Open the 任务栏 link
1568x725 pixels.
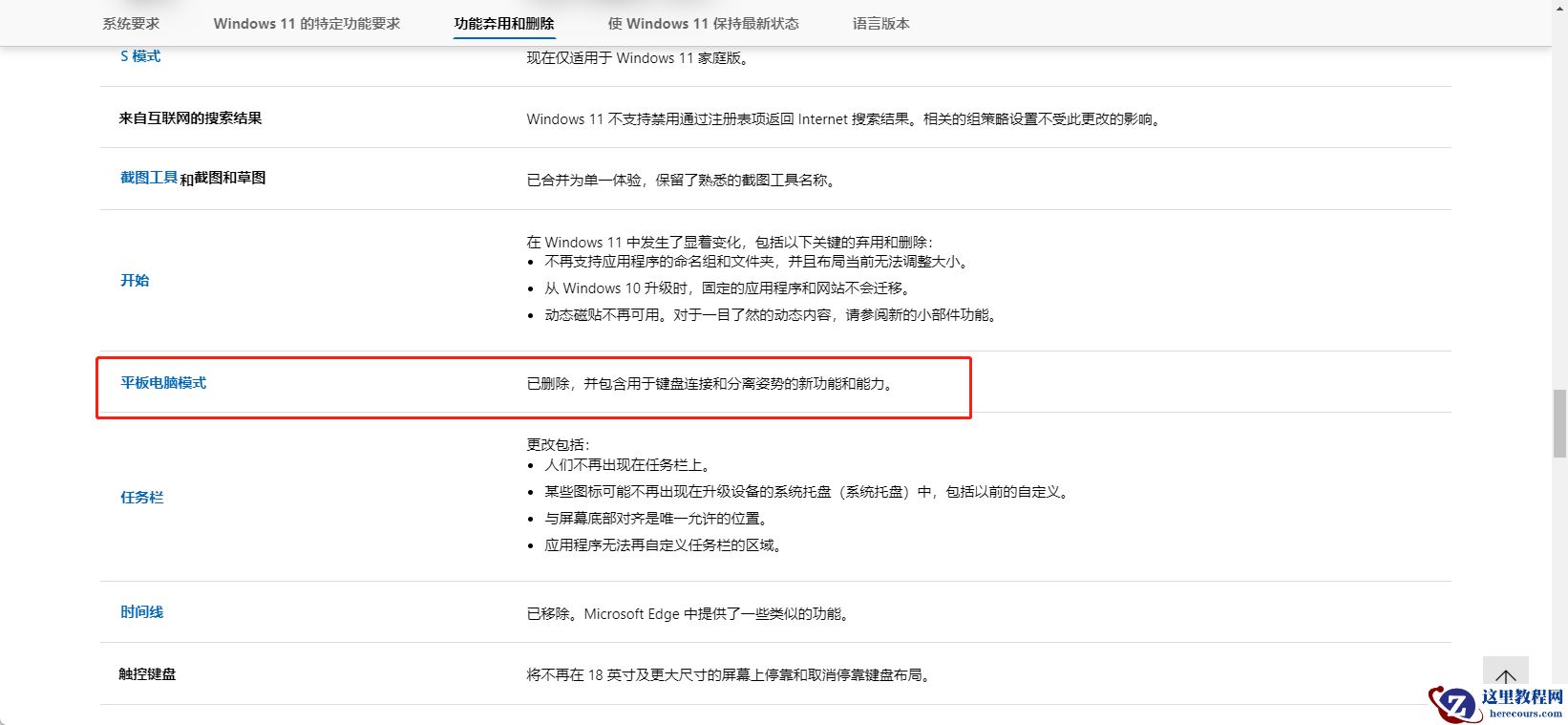[141, 498]
